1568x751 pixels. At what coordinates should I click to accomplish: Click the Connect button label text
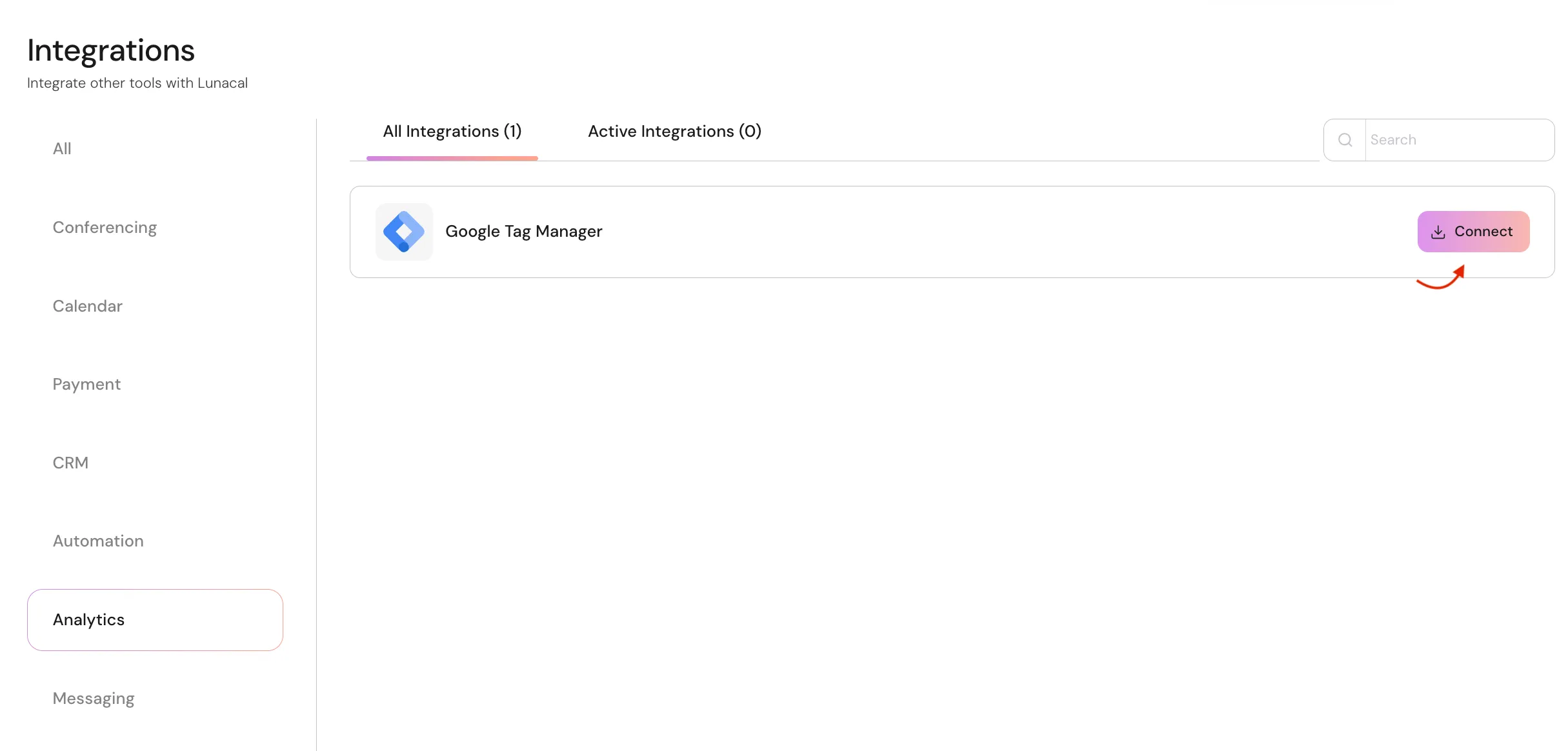pyautogui.click(x=1483, y=232)
